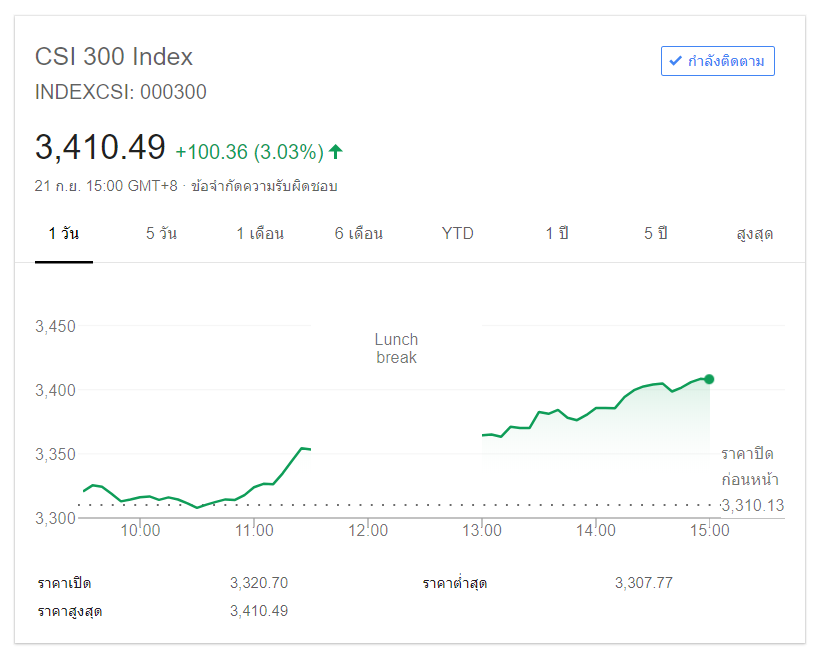The image size is (828, 667).
Task: Switch to the 5 วัน tab
Action: (x=161, y=234)
